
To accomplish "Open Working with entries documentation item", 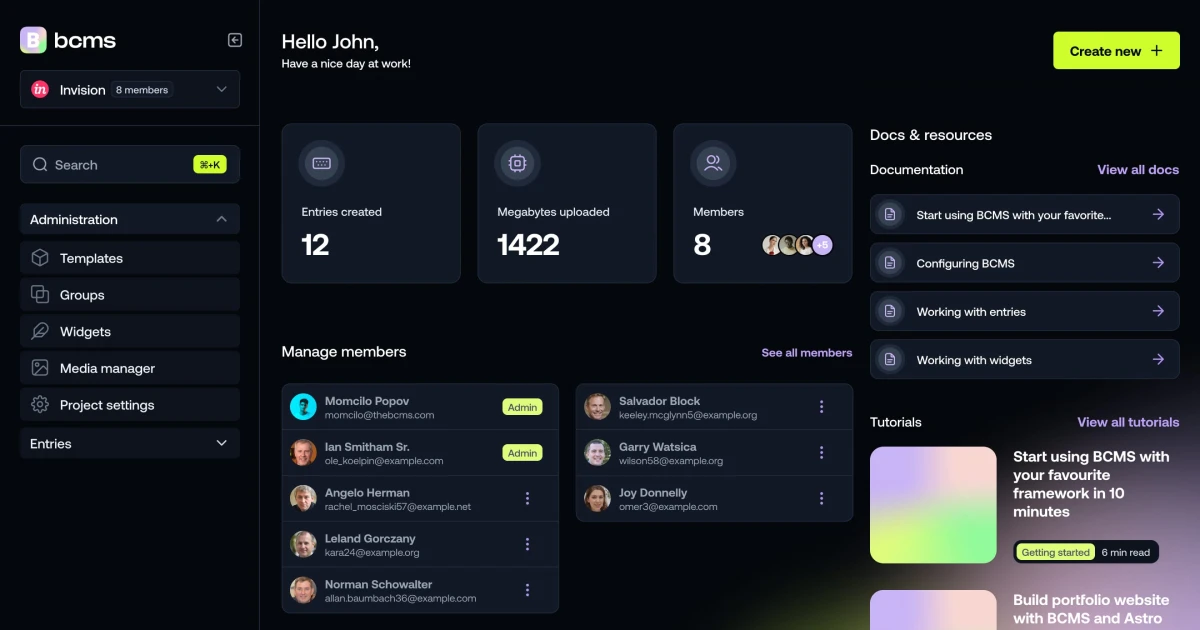I will tap(1025, 311).
